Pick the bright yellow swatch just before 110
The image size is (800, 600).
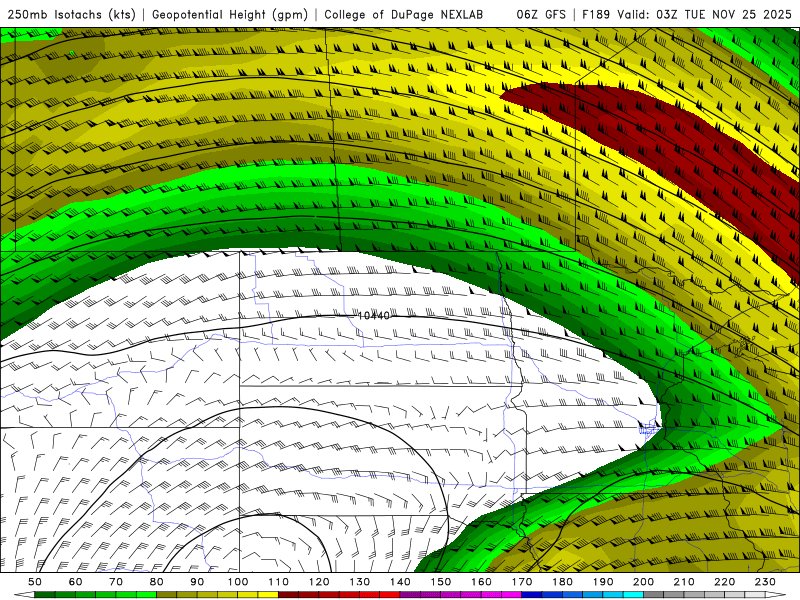click(x=268, y=595)
